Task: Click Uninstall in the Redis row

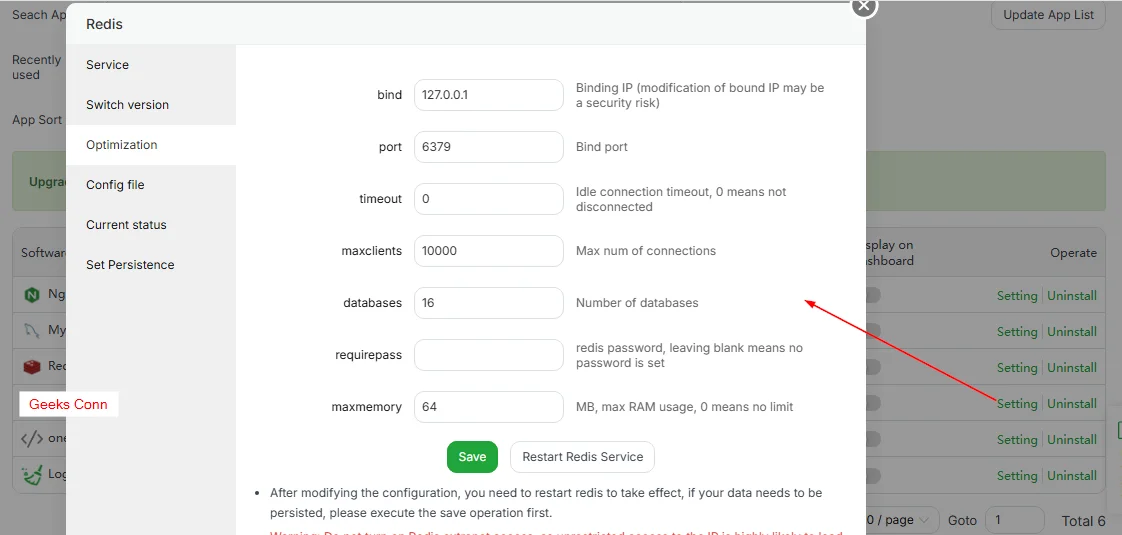Action: pyautogui.click(x=1072, y=368)
